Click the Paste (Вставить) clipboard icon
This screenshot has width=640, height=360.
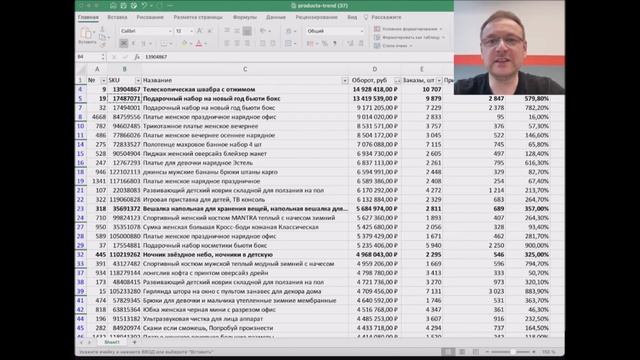86,33
